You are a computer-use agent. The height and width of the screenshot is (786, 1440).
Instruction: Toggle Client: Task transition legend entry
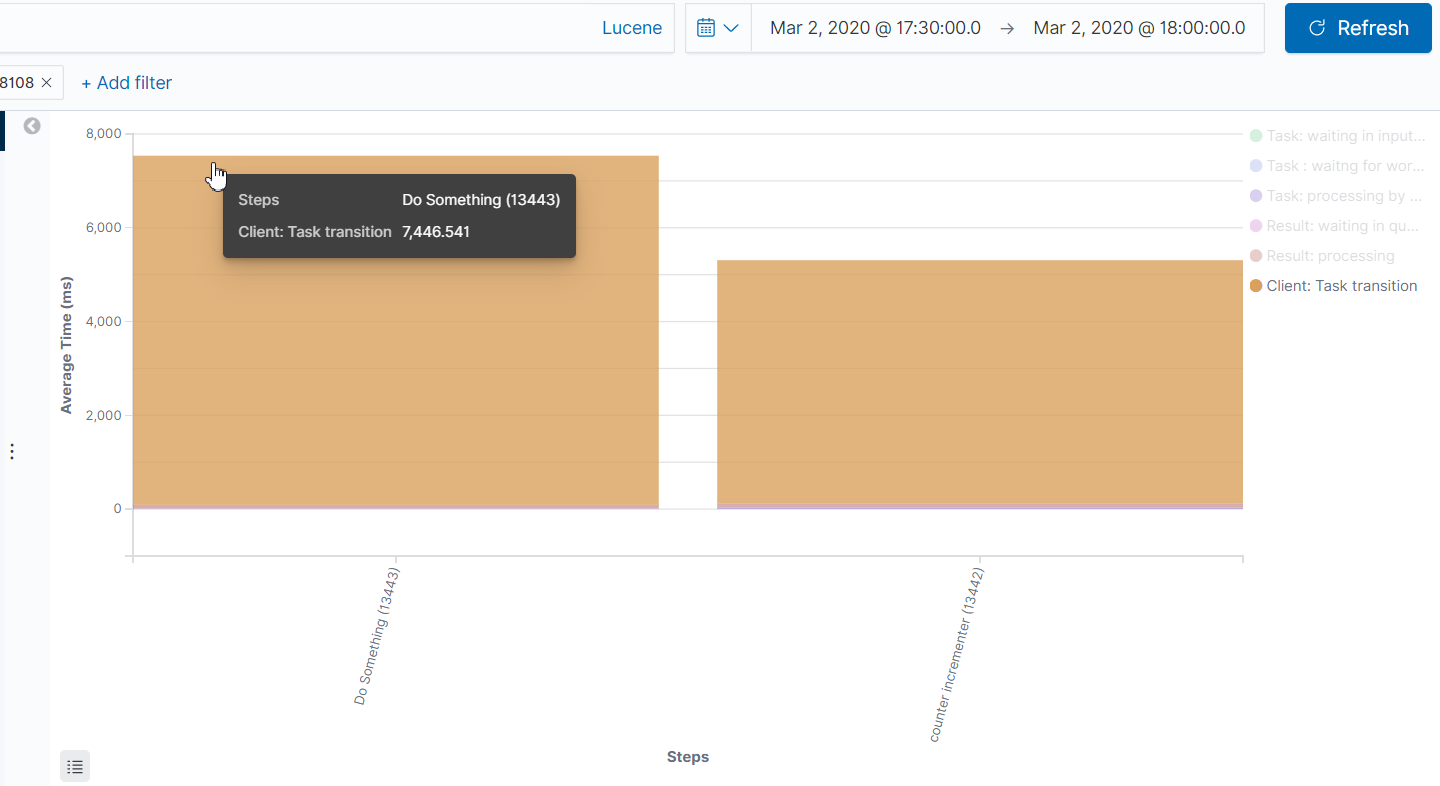[1334, 286]
